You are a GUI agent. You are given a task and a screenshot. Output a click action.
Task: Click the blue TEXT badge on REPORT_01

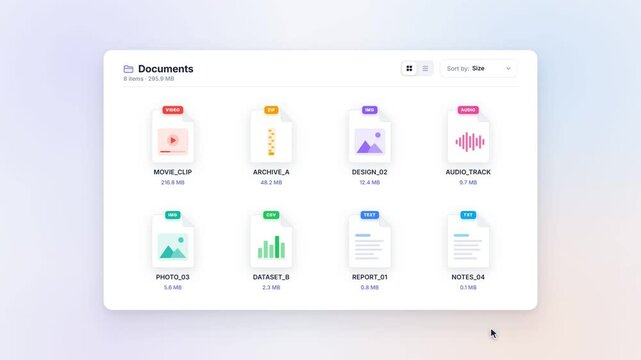[370, 215]
